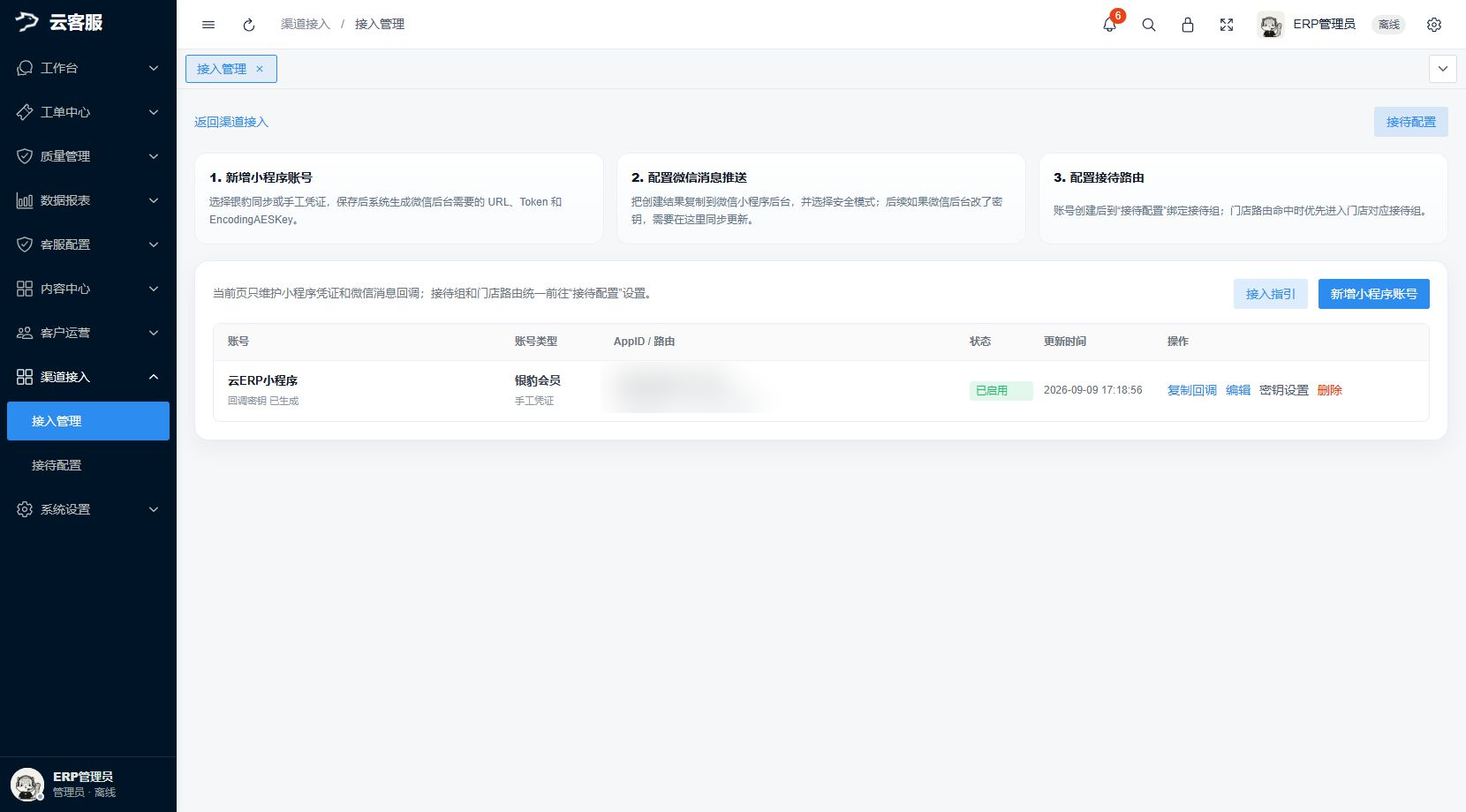Click the 离线 status badge in header

coord(1389,25)
